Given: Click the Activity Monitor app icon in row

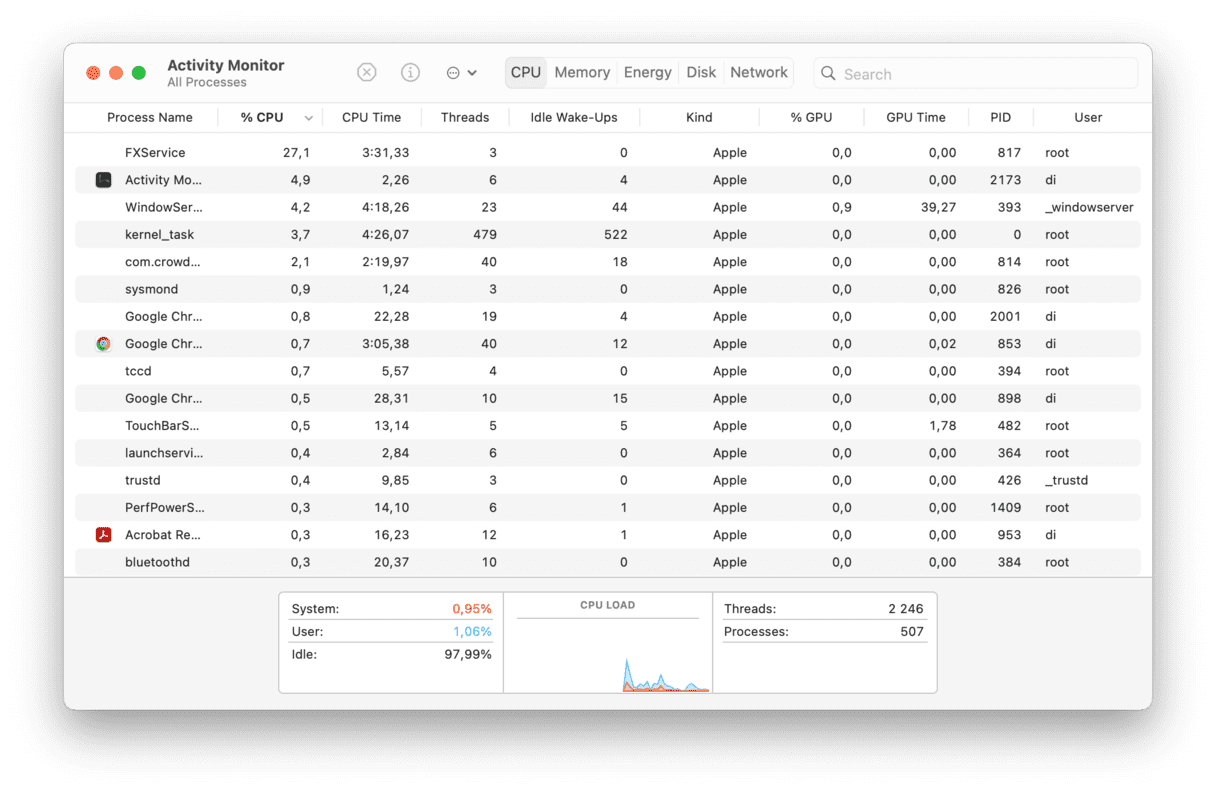Looking at the screenshot, I should (103, 180).
